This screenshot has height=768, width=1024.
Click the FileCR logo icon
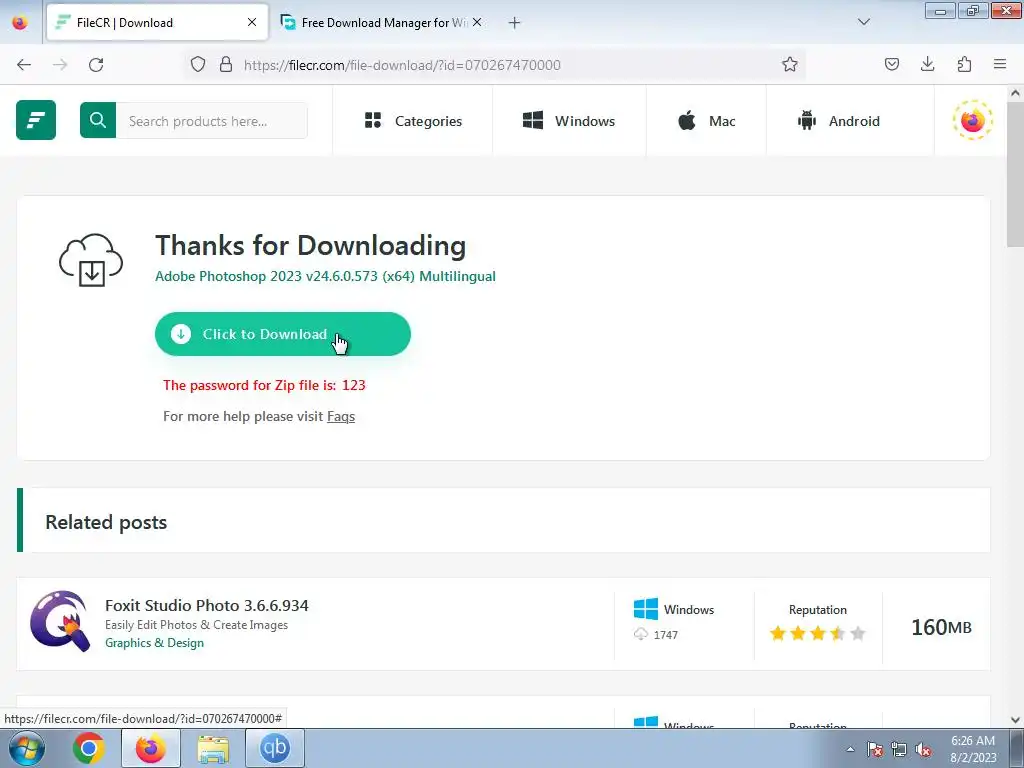click(36, 120)
